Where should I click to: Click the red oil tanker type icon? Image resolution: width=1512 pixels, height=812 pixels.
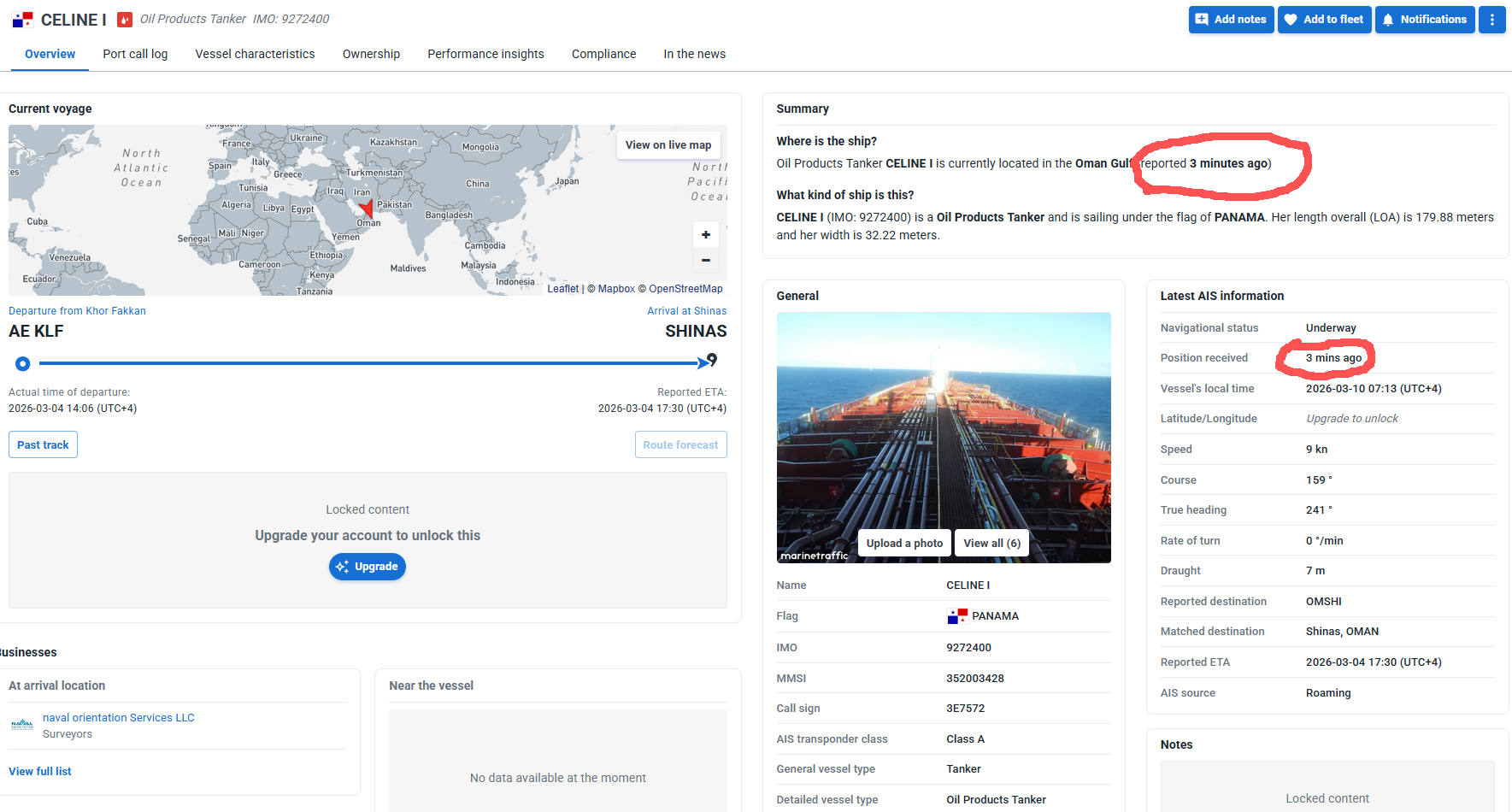tap(125, 20)
